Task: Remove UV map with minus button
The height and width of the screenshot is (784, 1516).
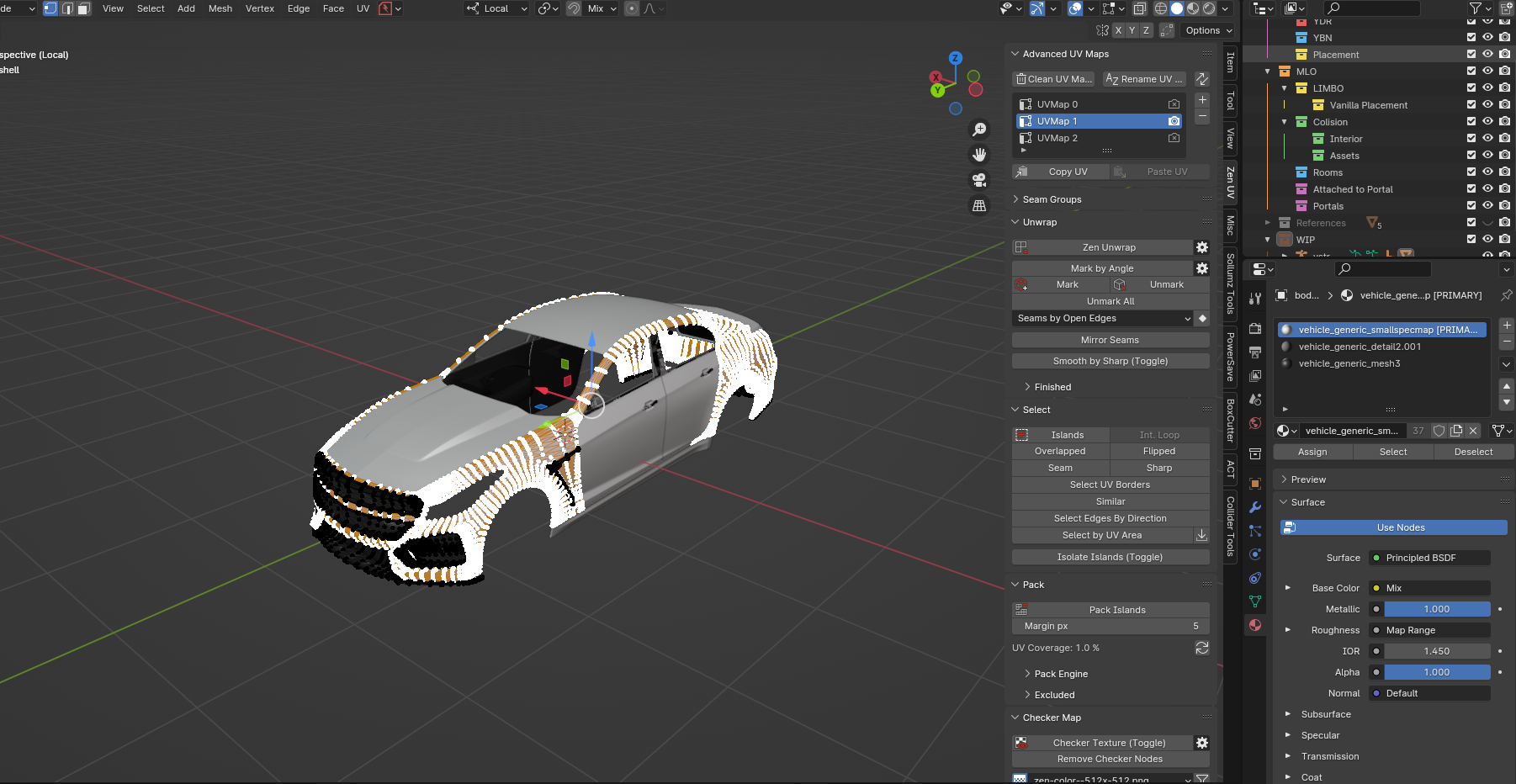Action: coord(1202,116)
